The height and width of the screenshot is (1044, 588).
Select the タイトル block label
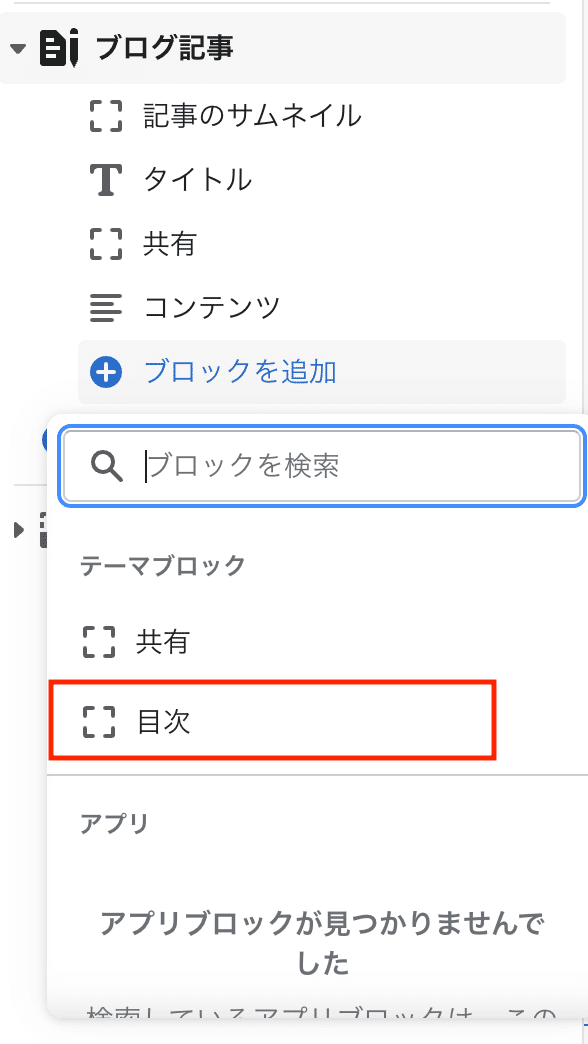tap(198, 180)
